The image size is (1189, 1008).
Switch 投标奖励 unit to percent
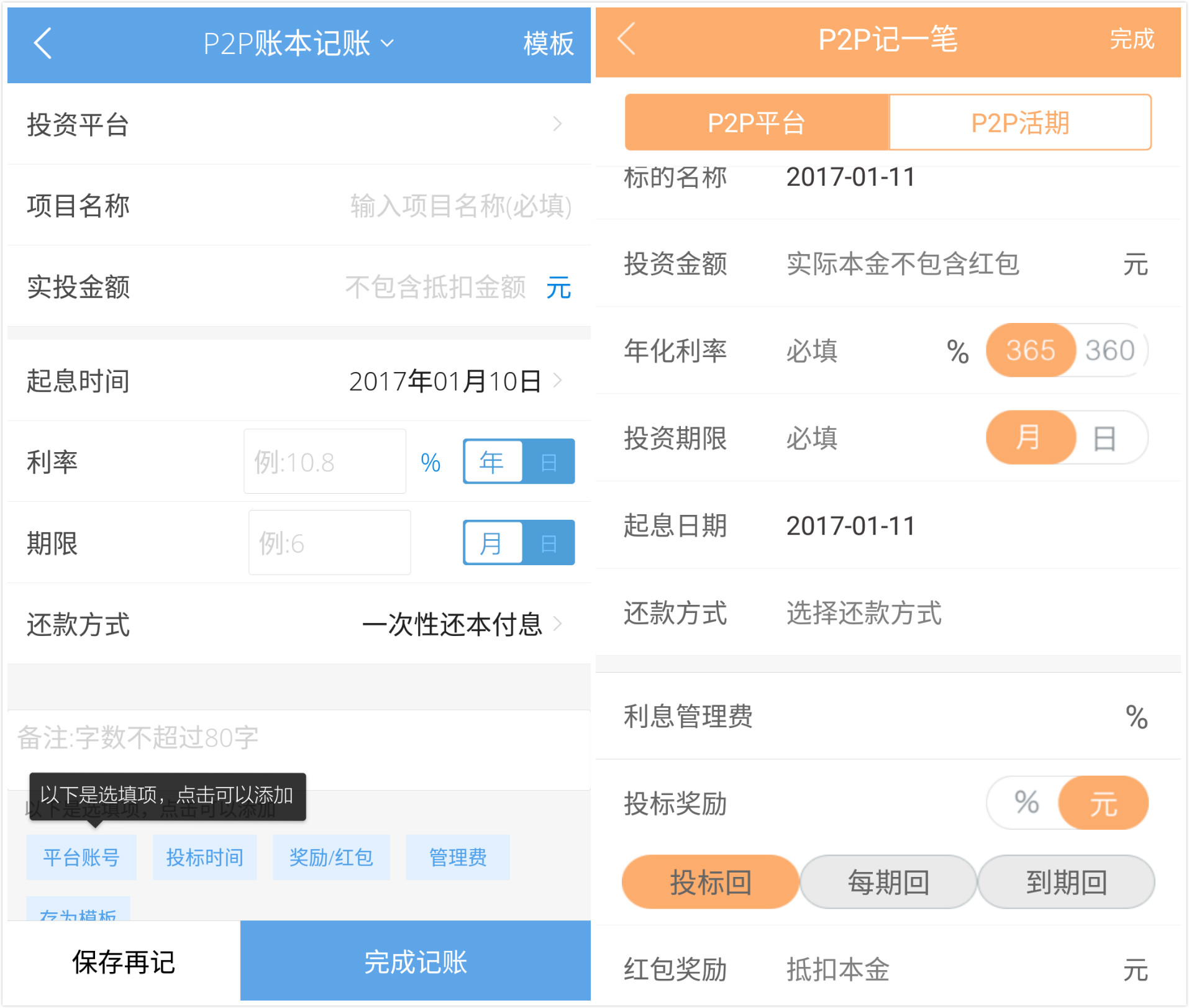[1026, 802]
